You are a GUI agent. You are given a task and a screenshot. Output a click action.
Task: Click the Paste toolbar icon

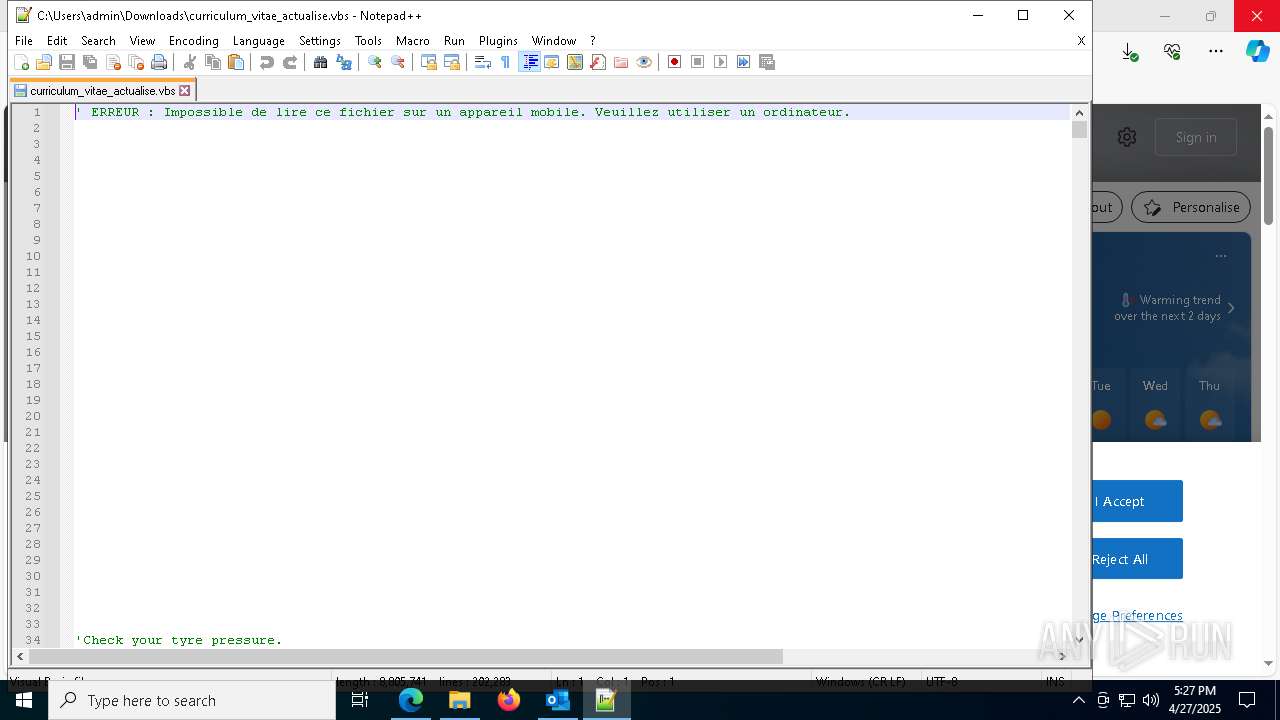[x=236, y=62]
